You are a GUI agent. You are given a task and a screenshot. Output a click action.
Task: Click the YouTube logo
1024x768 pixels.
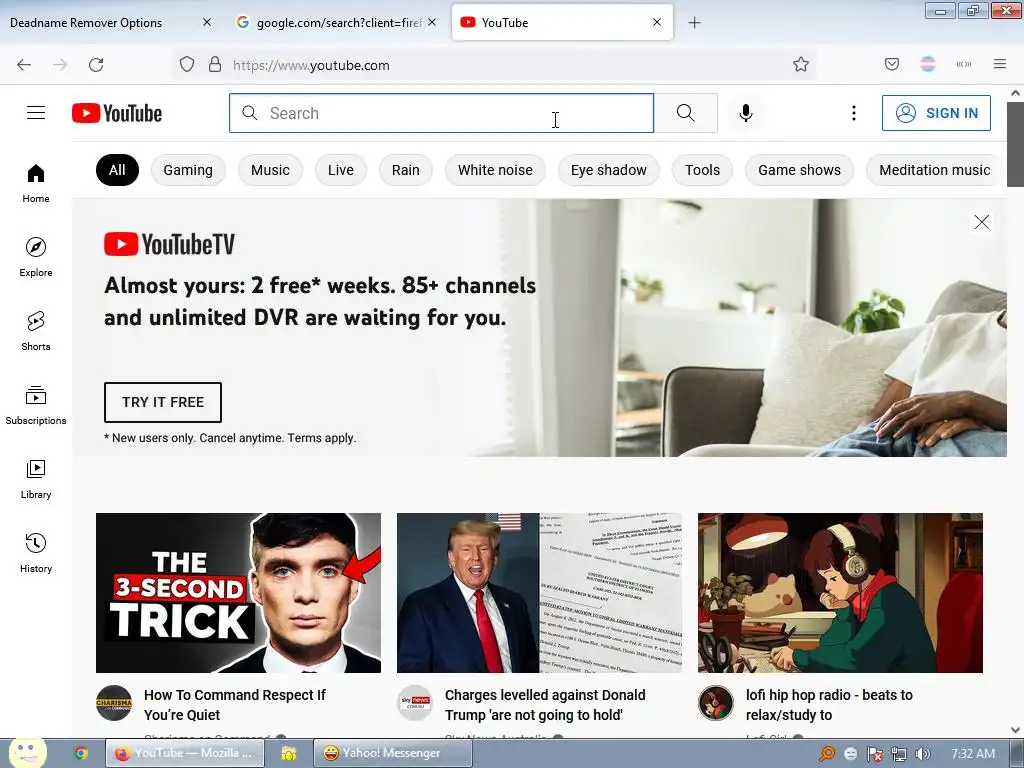click(x=117, y=113)
